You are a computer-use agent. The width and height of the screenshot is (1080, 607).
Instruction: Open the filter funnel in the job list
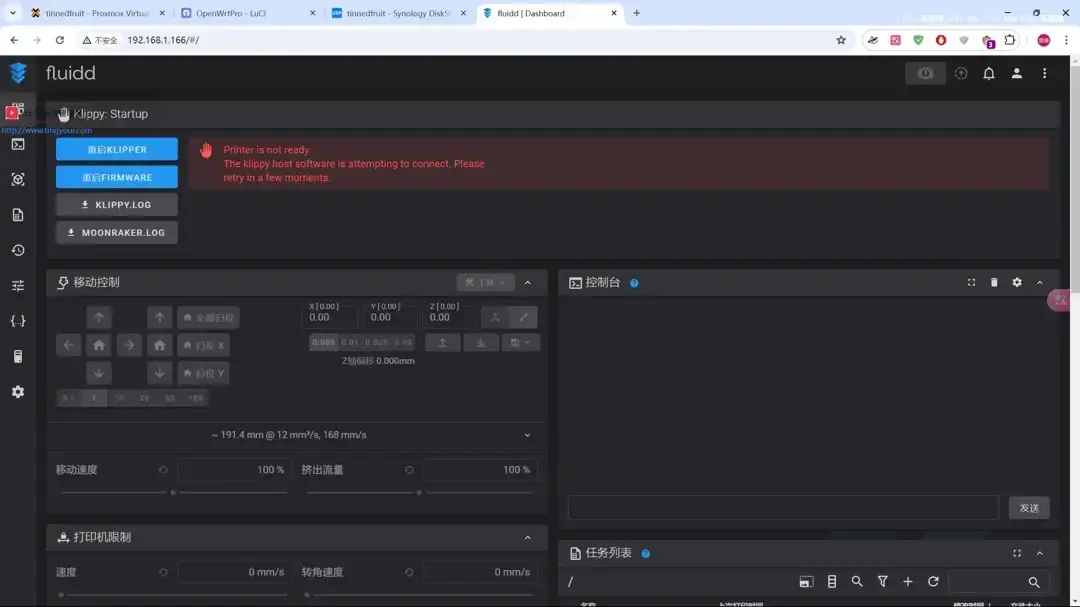pyautogui.click(x=882, y=582)
